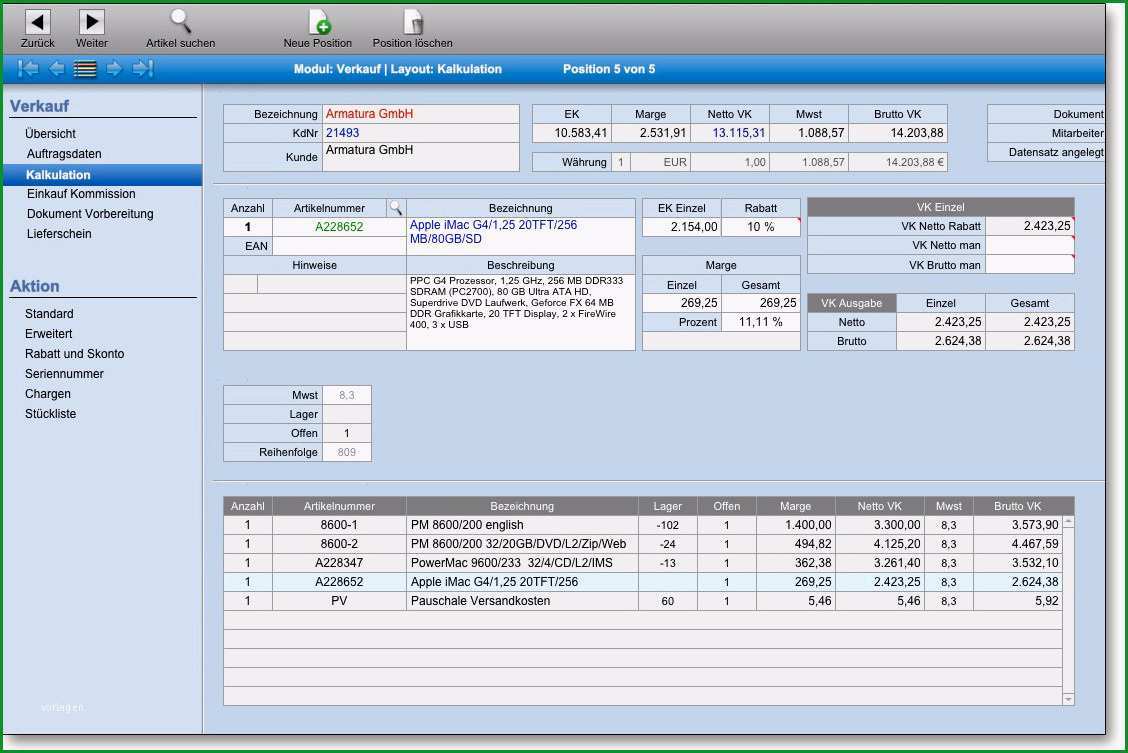Click VK Netto man input field
Screen dimensions: 1128x753
click(x=1029, y=245)
